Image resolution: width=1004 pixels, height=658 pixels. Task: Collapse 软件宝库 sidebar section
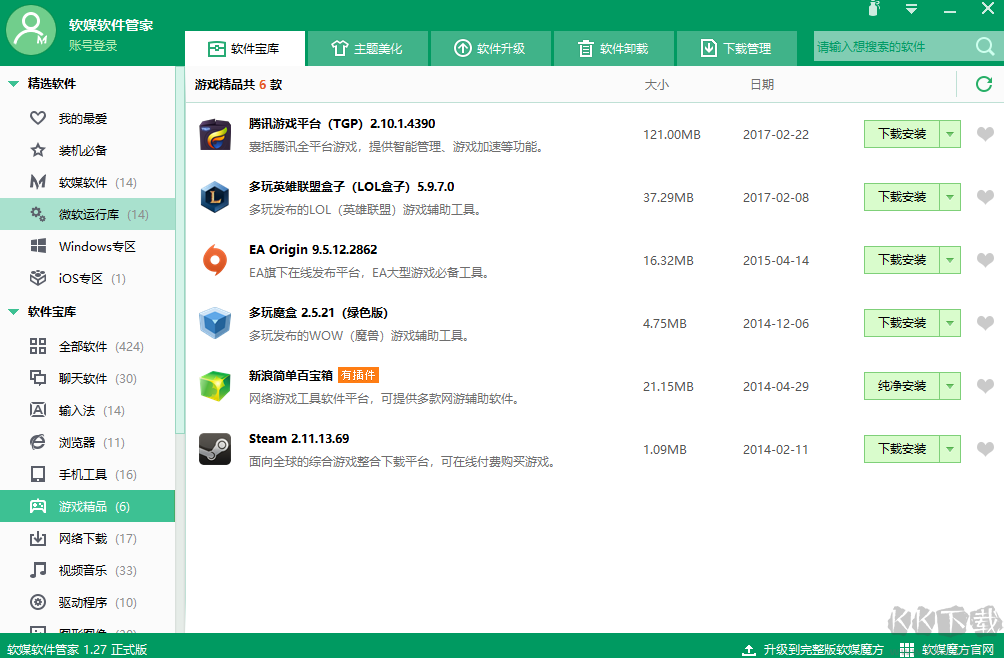pyautogui.click(x=13, y=312)
